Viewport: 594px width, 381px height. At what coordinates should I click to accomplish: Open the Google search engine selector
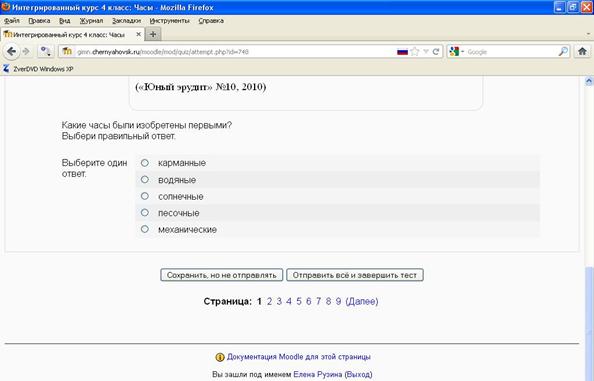coord(456,52)
